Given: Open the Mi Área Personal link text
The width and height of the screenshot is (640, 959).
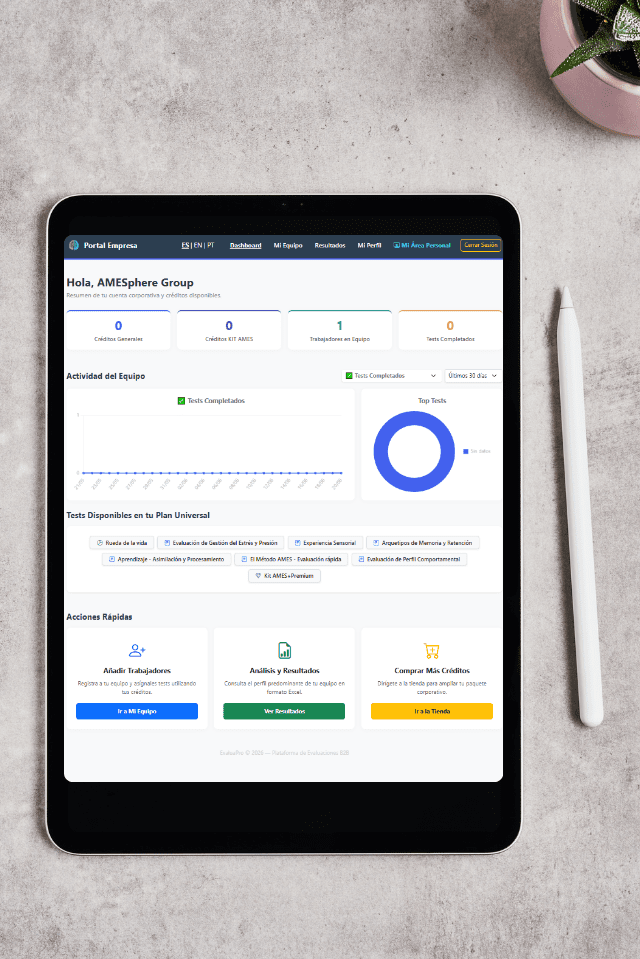Looking at the screenshot, I should (x=426, y=245).
